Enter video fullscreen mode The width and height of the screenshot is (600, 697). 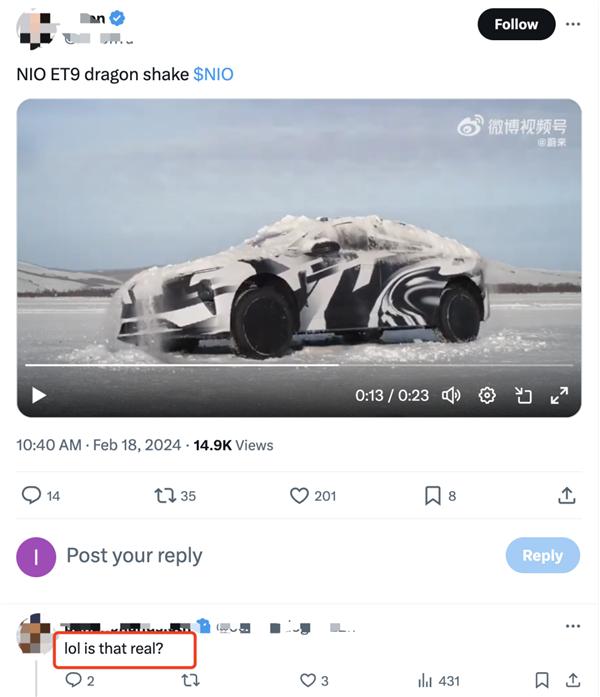tap(559, 395)
